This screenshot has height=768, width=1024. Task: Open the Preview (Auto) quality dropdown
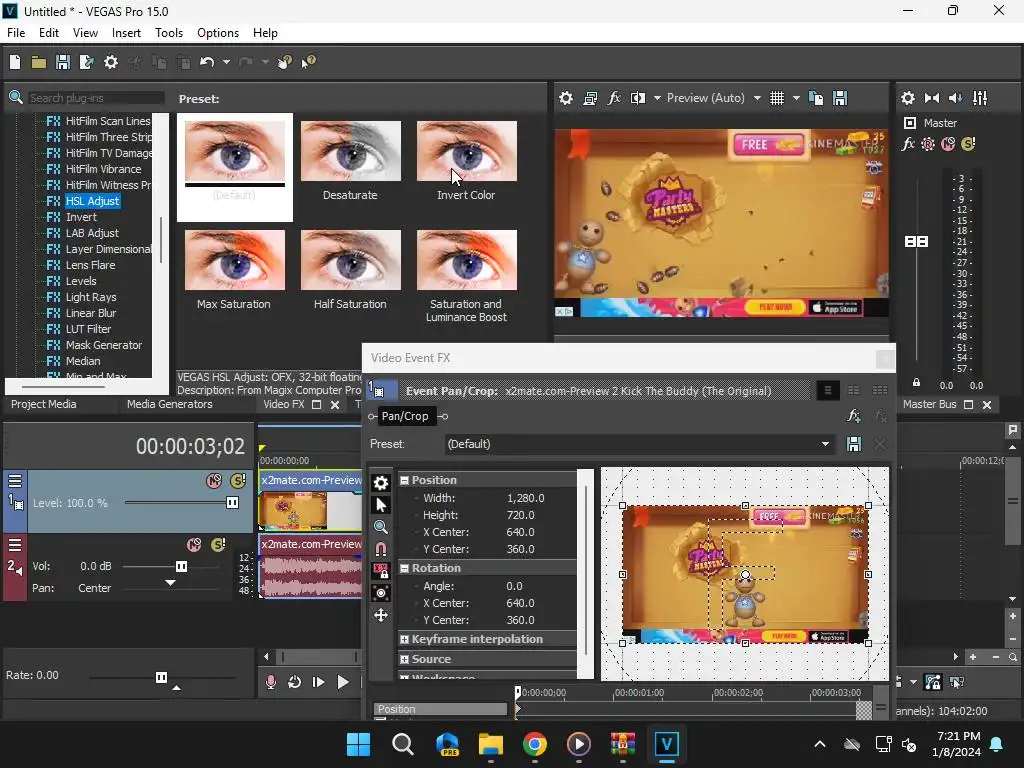click(757, 98)
